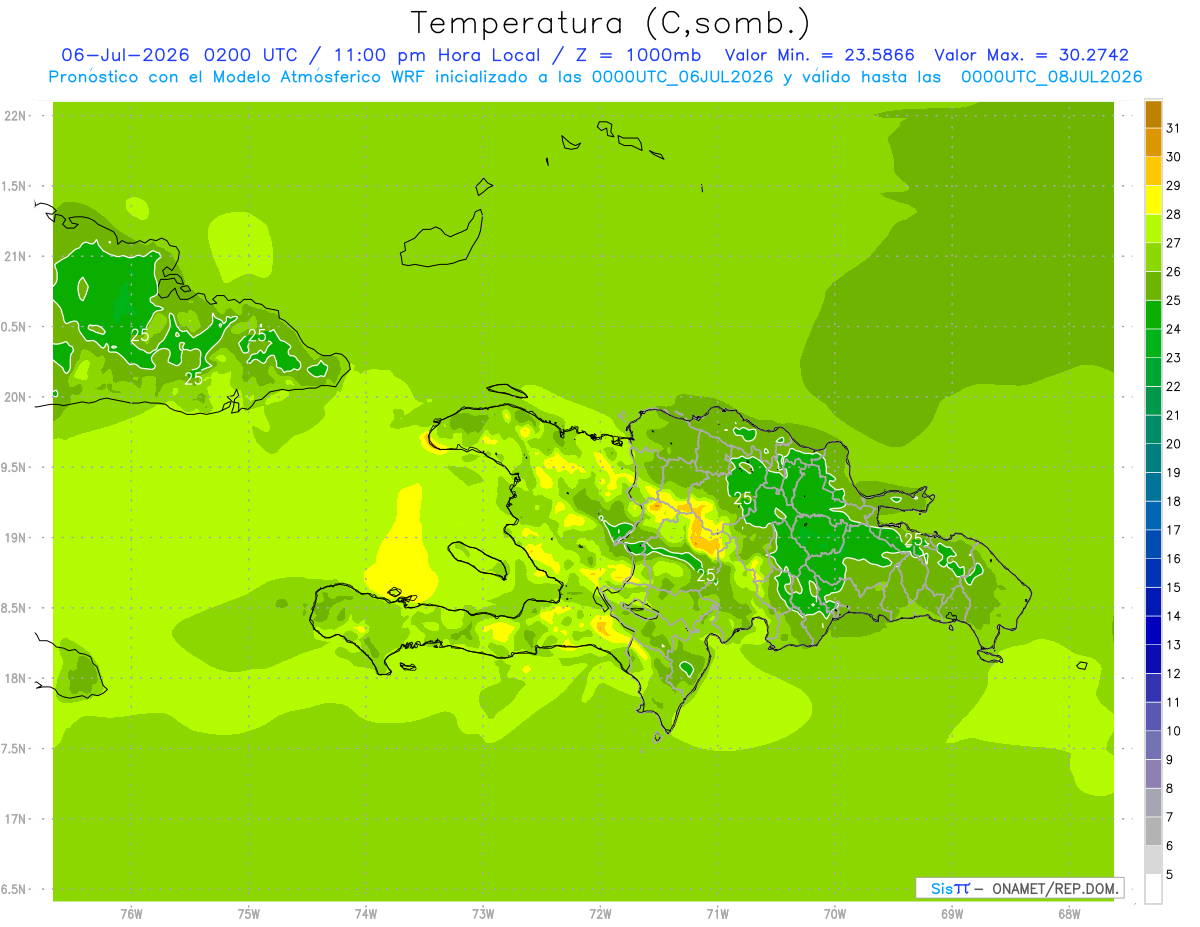1200x927 pixels.
Task: Click the colorbar label "20"
Action: 1173,444
